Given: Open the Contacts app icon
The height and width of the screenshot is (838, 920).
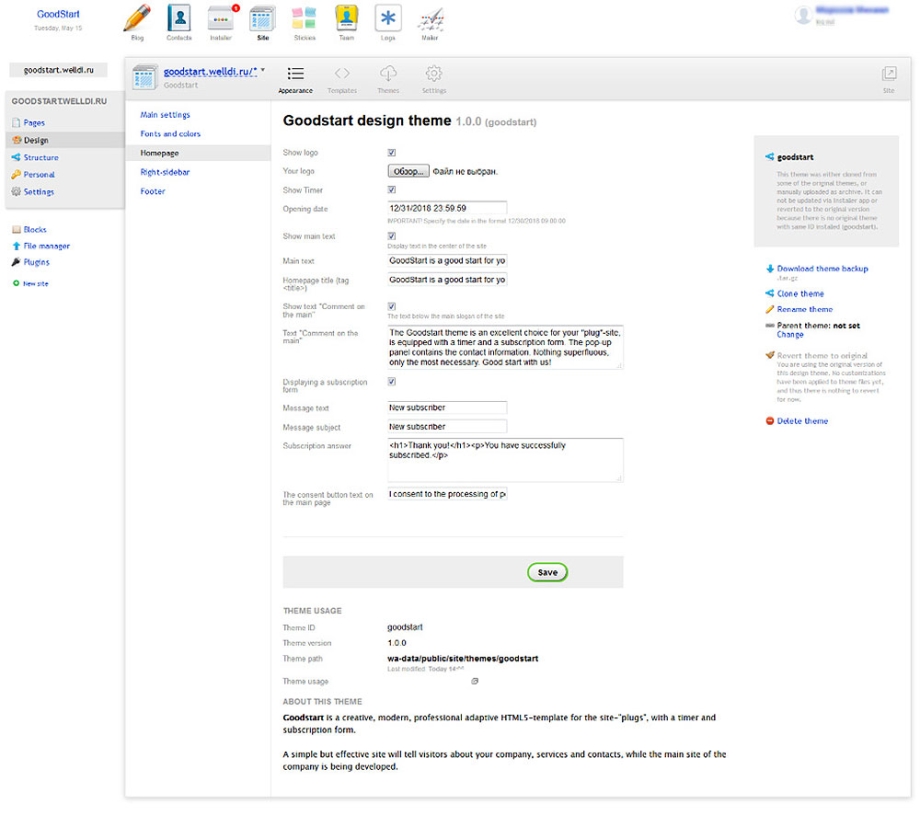Looking at the screenshot, I should pos(179,19).
